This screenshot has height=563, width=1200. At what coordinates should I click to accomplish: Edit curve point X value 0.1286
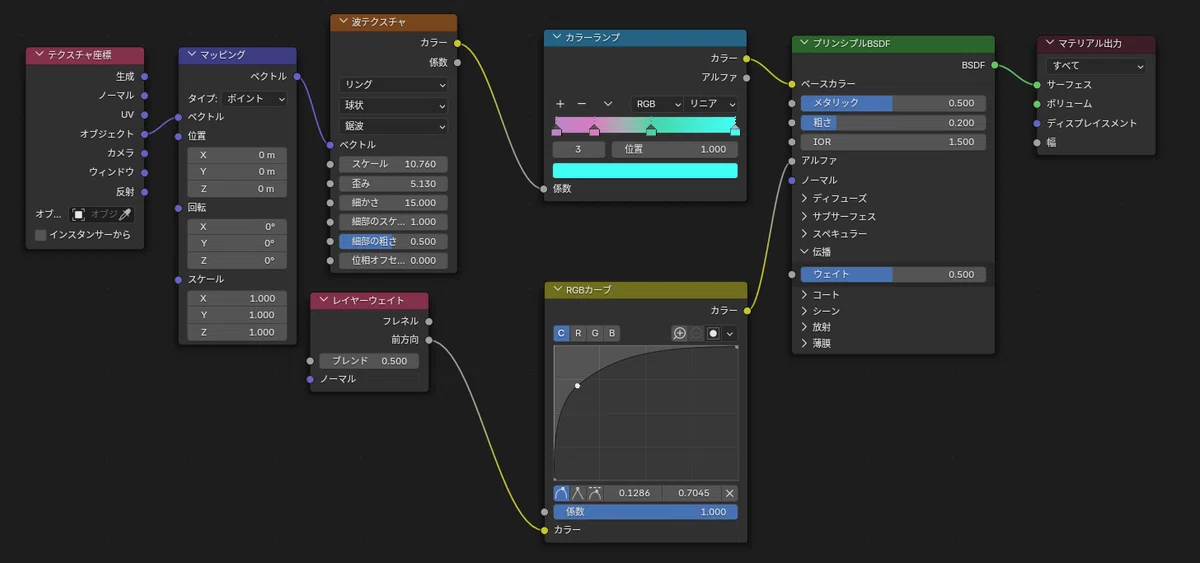pos(634,493)
